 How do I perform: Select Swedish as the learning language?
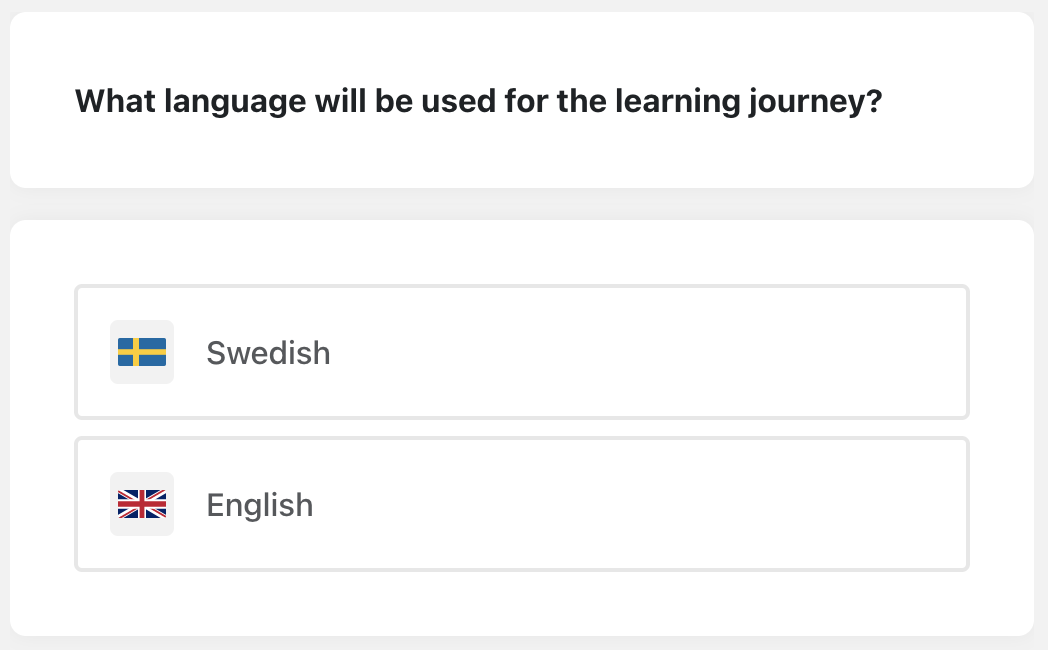coord(521,352)
